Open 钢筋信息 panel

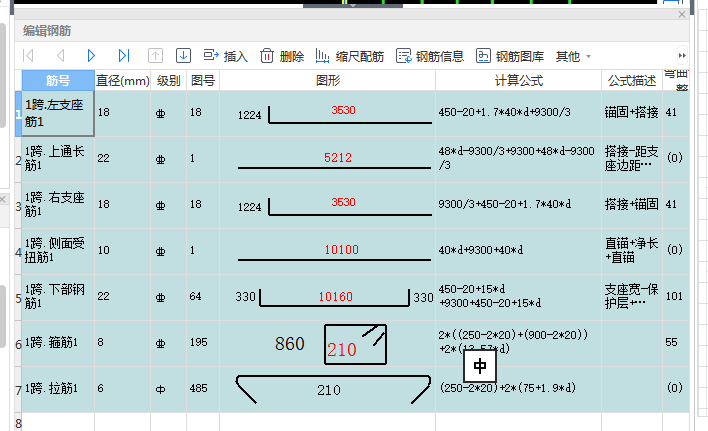pos(430,56)
